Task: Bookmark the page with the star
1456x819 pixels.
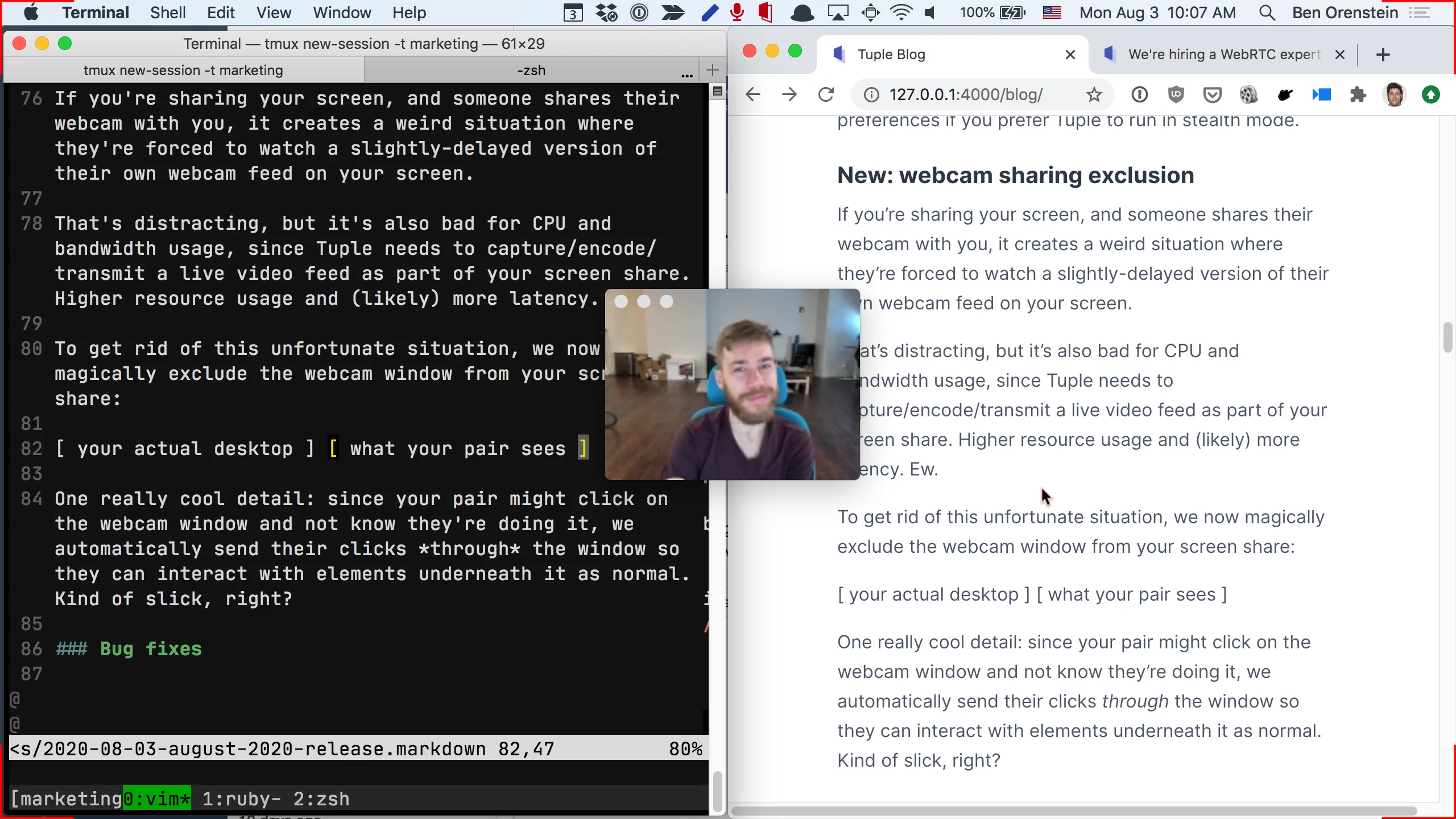Action: pyautogui.click(x=1094, y=95)
